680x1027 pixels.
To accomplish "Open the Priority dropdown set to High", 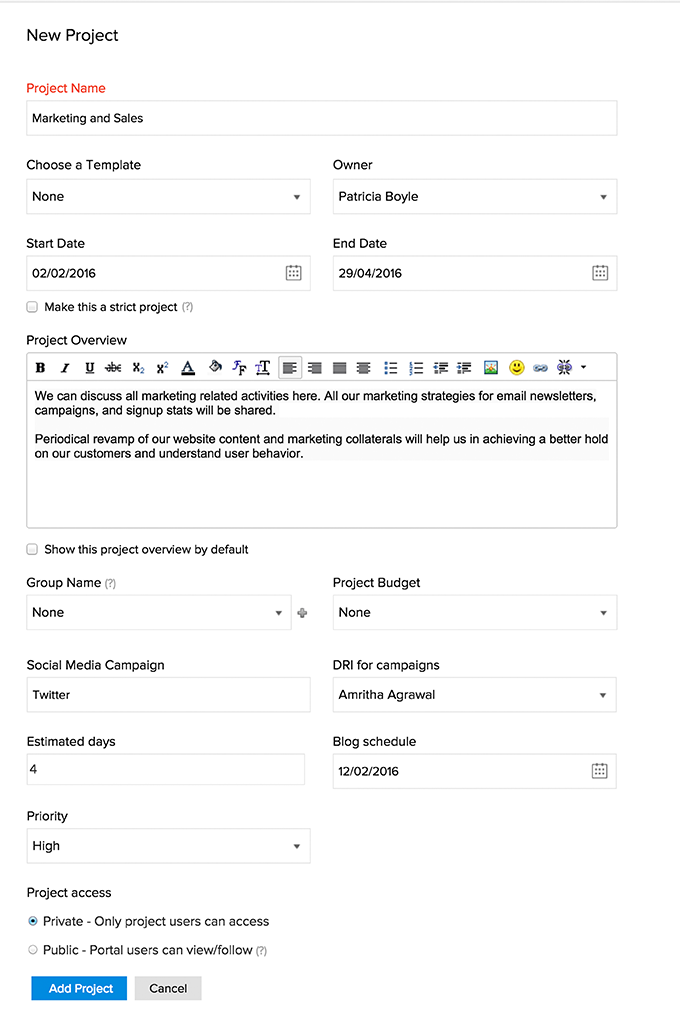I will point(168,846).
